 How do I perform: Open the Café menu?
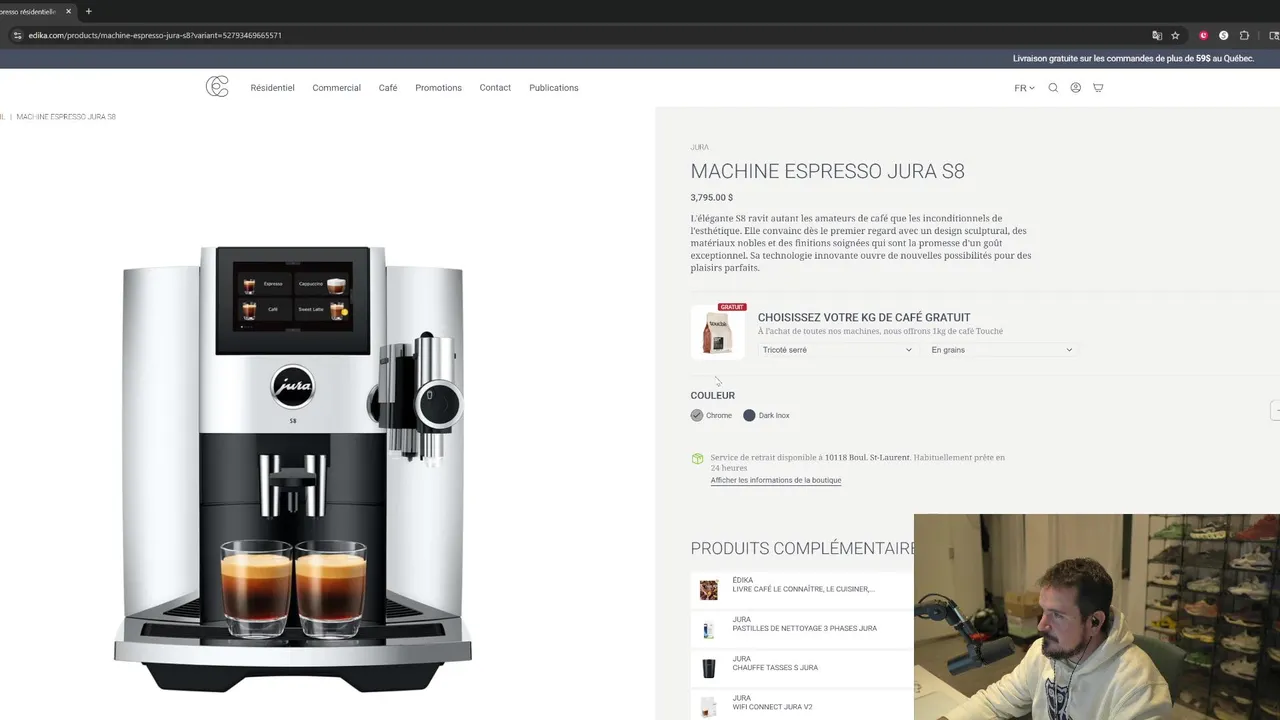(388, 88)
